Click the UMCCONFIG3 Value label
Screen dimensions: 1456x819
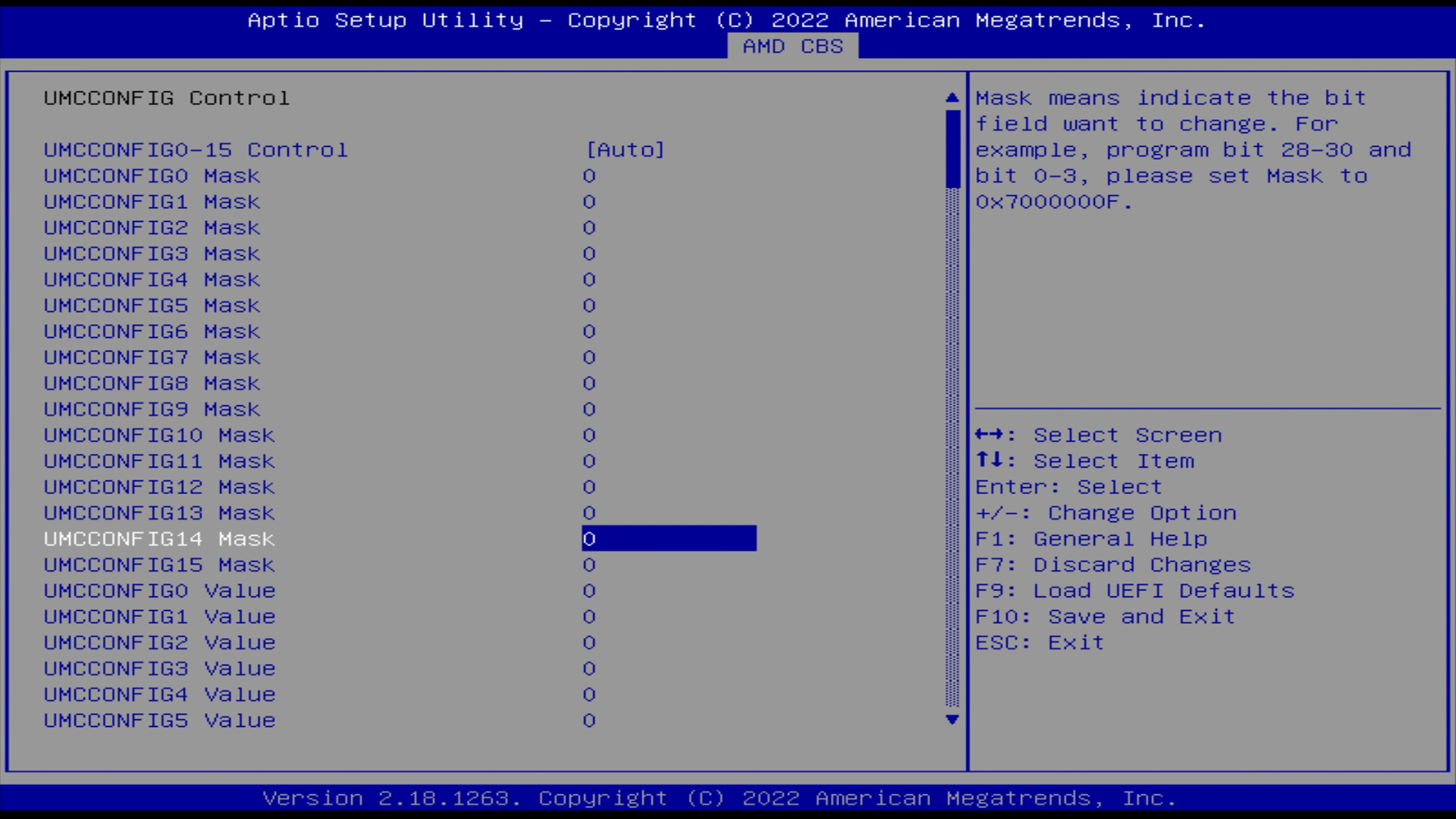tap(159, 668)
